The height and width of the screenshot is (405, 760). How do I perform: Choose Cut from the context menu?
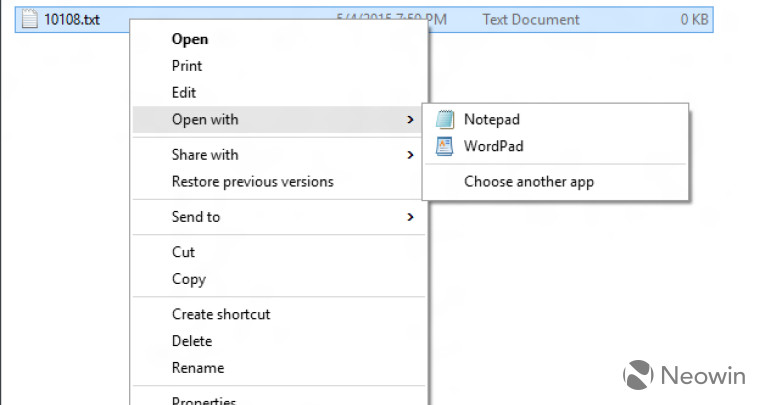(x=183, y=252)
